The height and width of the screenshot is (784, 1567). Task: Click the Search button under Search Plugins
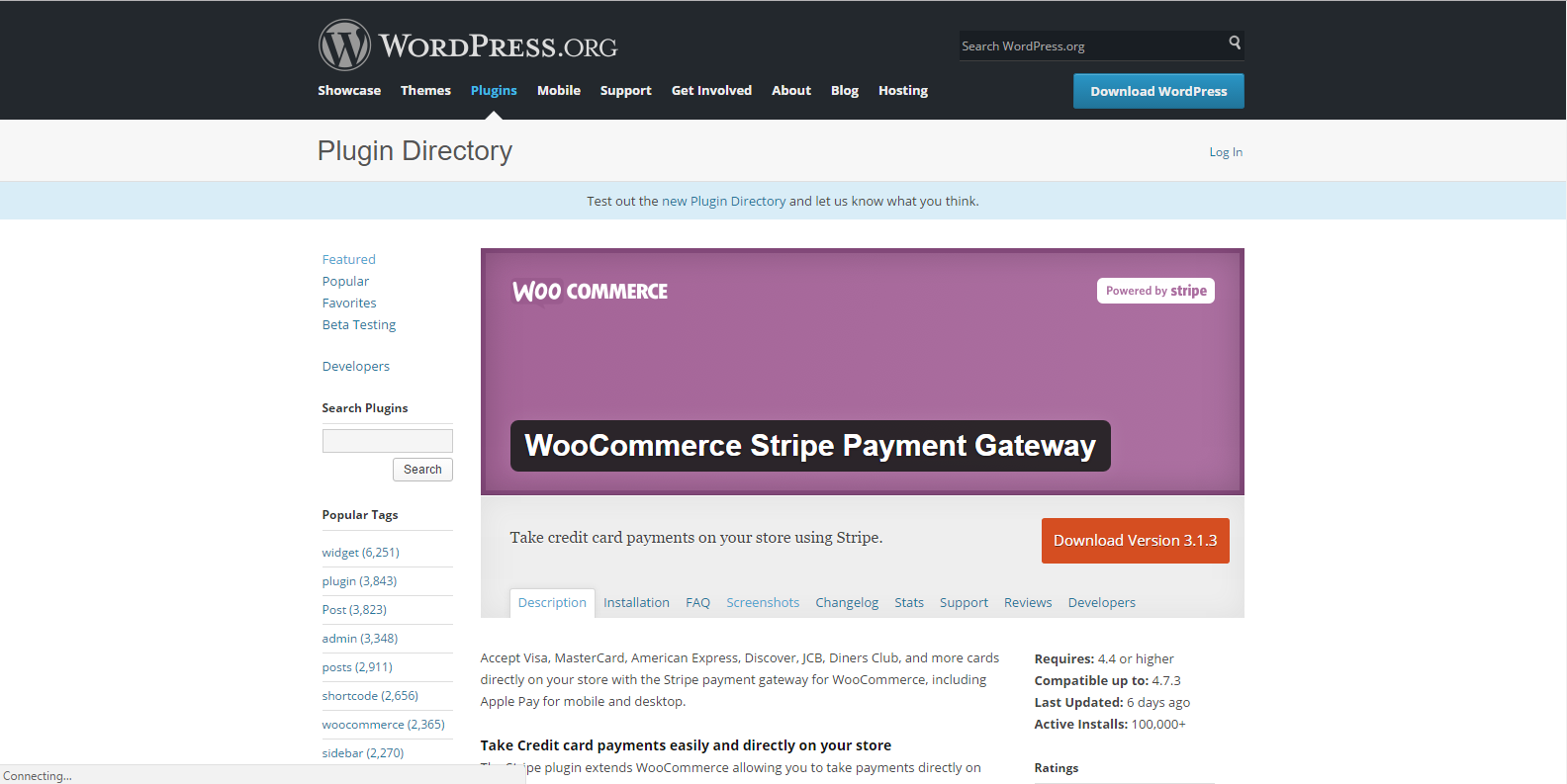[422, 470]
